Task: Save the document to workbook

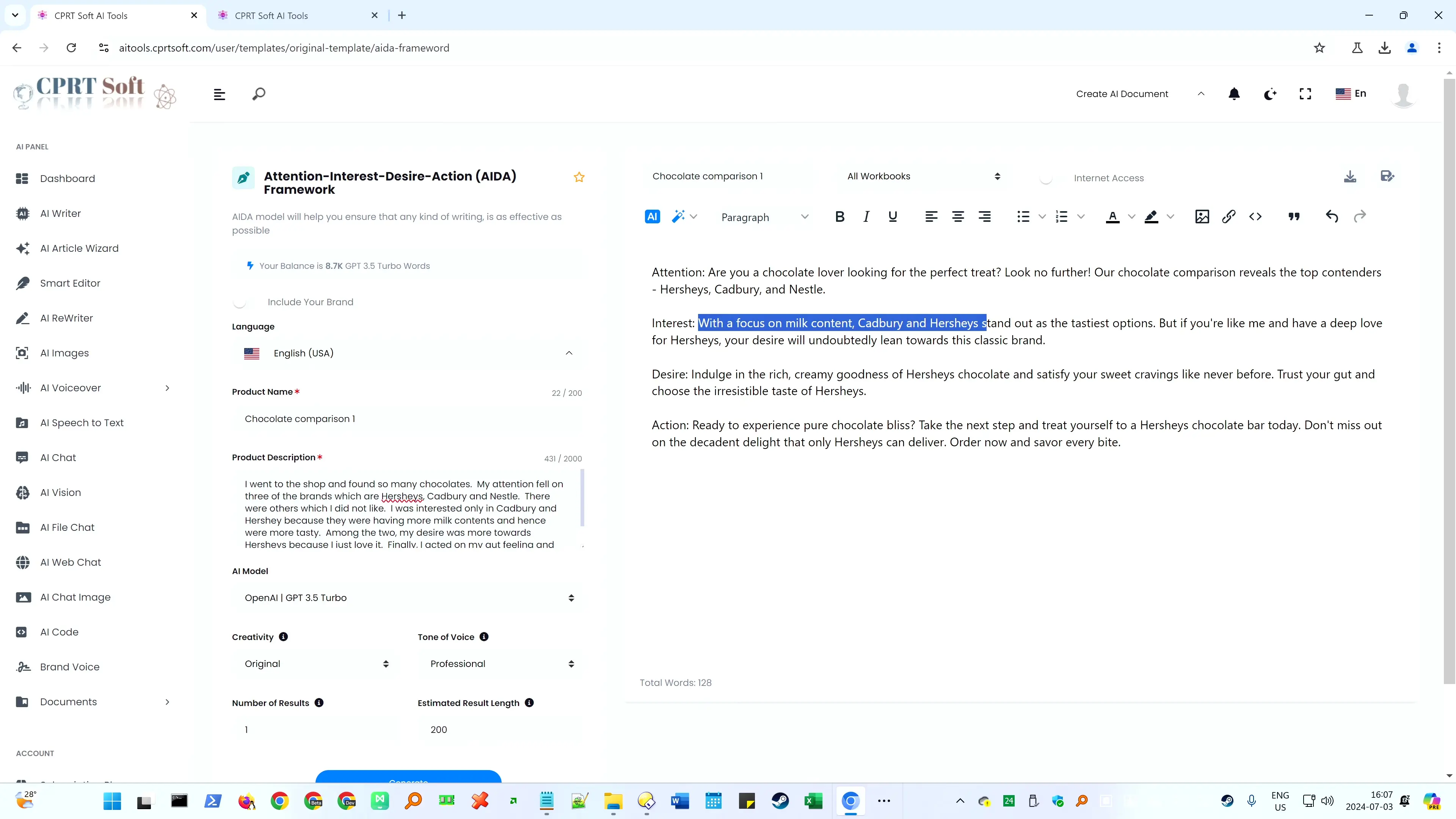Action: coord(1387,176)
